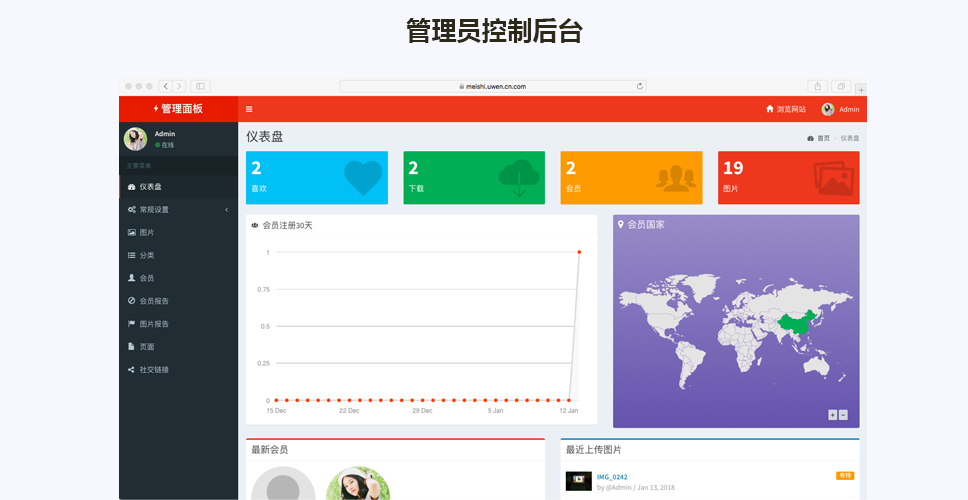Viewport: 968px width, 500px height.
Task: Click the browser address bar
Action: (492, 86)
